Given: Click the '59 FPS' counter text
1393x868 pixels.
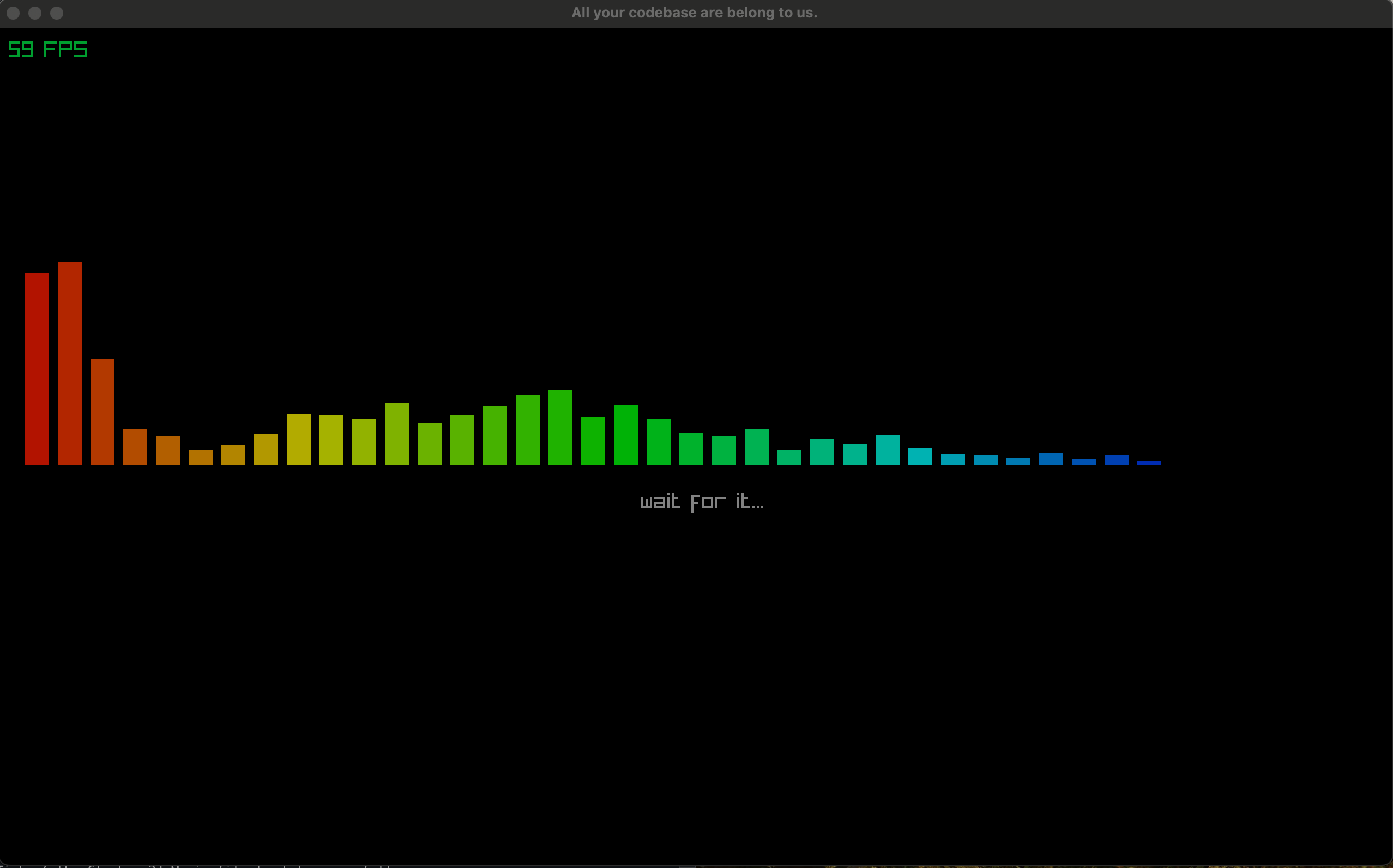Looking at the screenshot, I should coord(47,50).
